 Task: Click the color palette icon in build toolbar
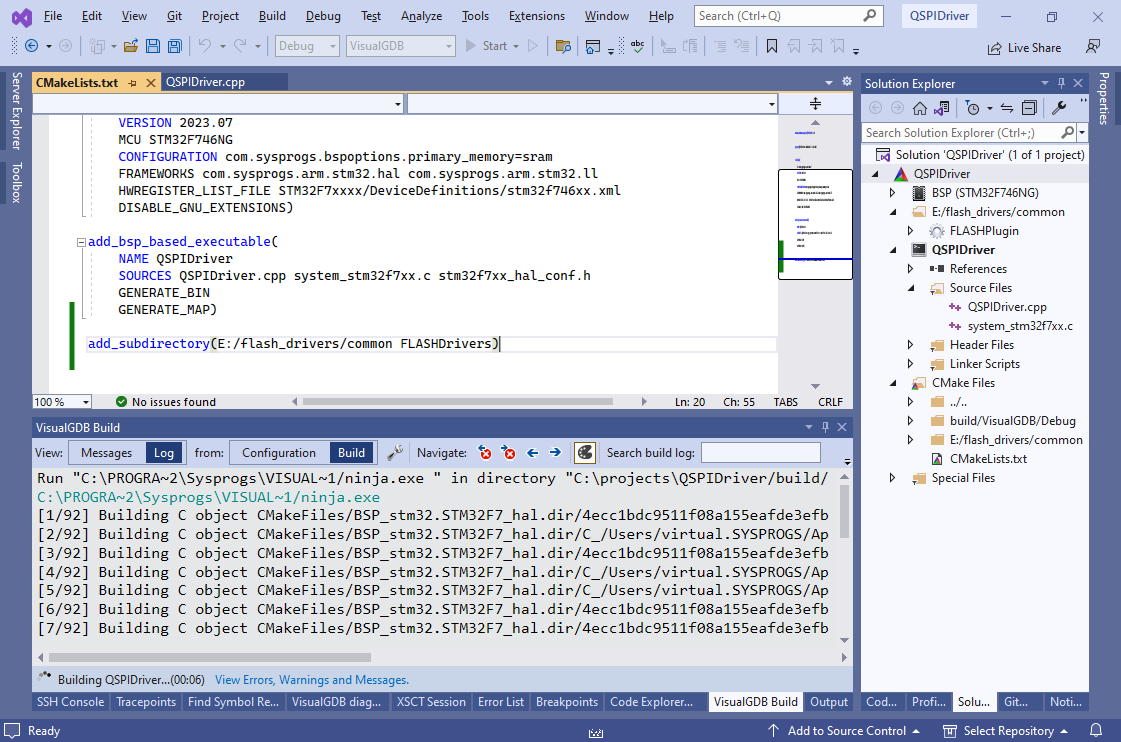(585, 452)
